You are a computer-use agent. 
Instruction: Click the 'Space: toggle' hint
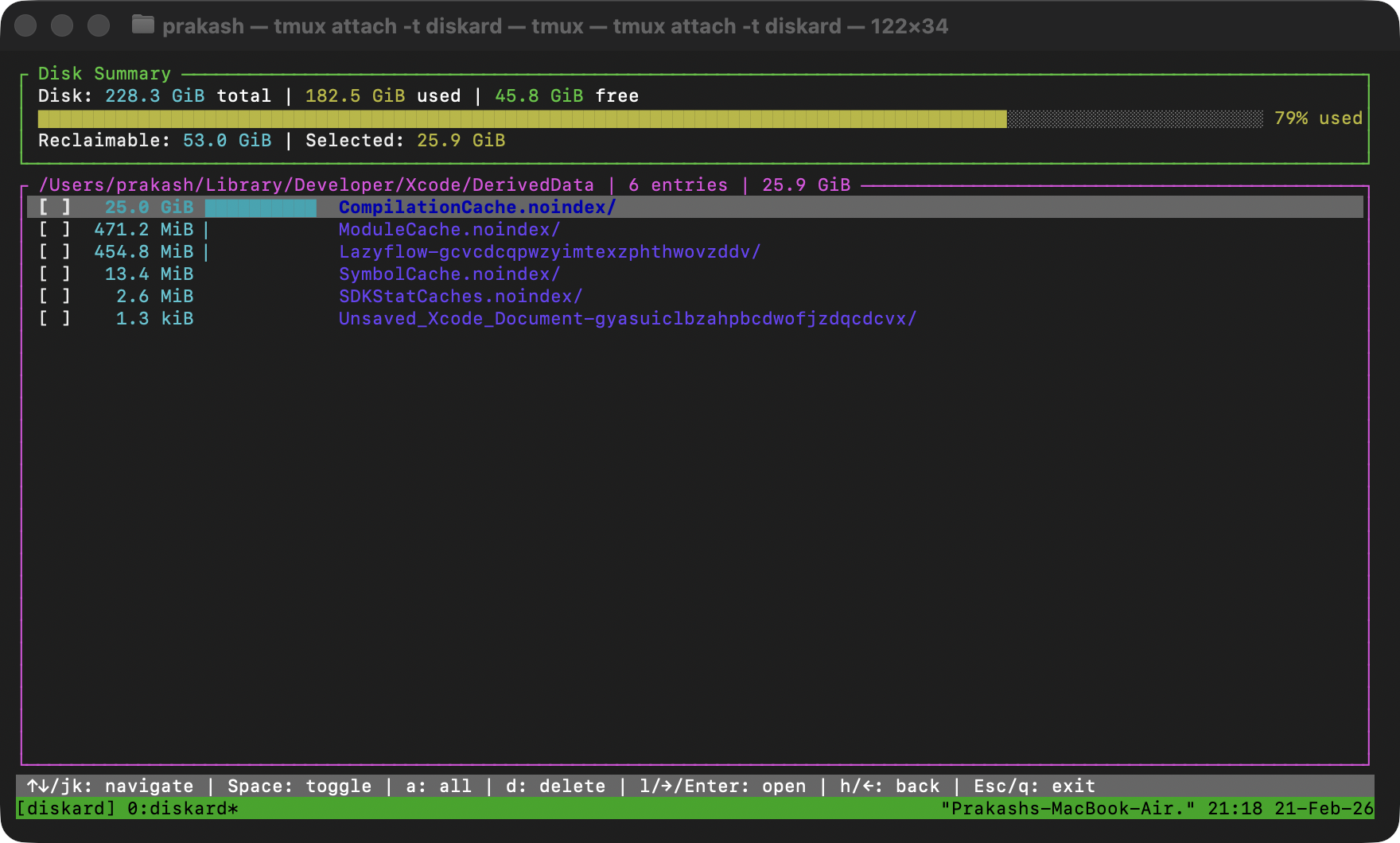(x=299, y=786)
